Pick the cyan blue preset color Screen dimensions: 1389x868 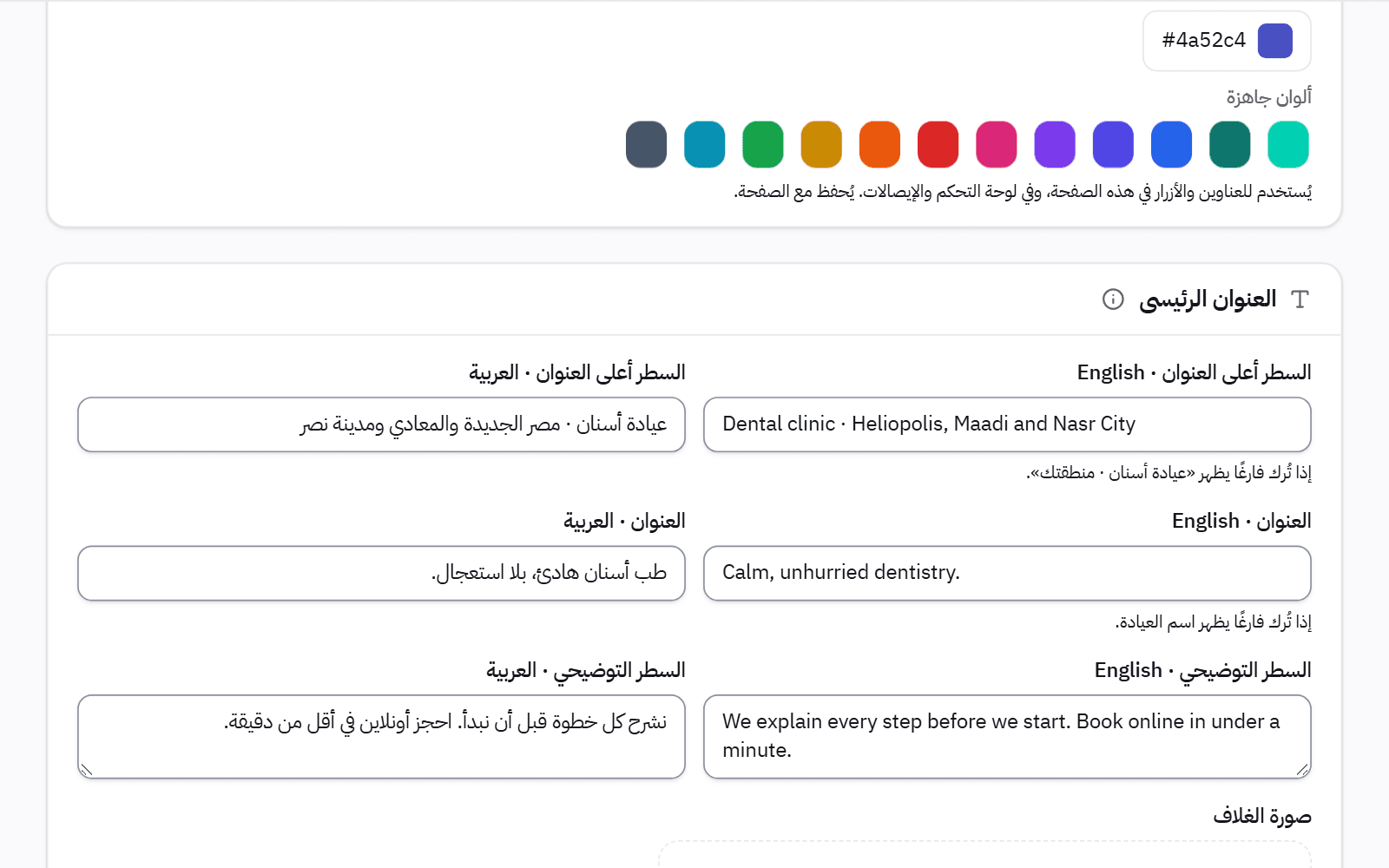click(704, 144)
